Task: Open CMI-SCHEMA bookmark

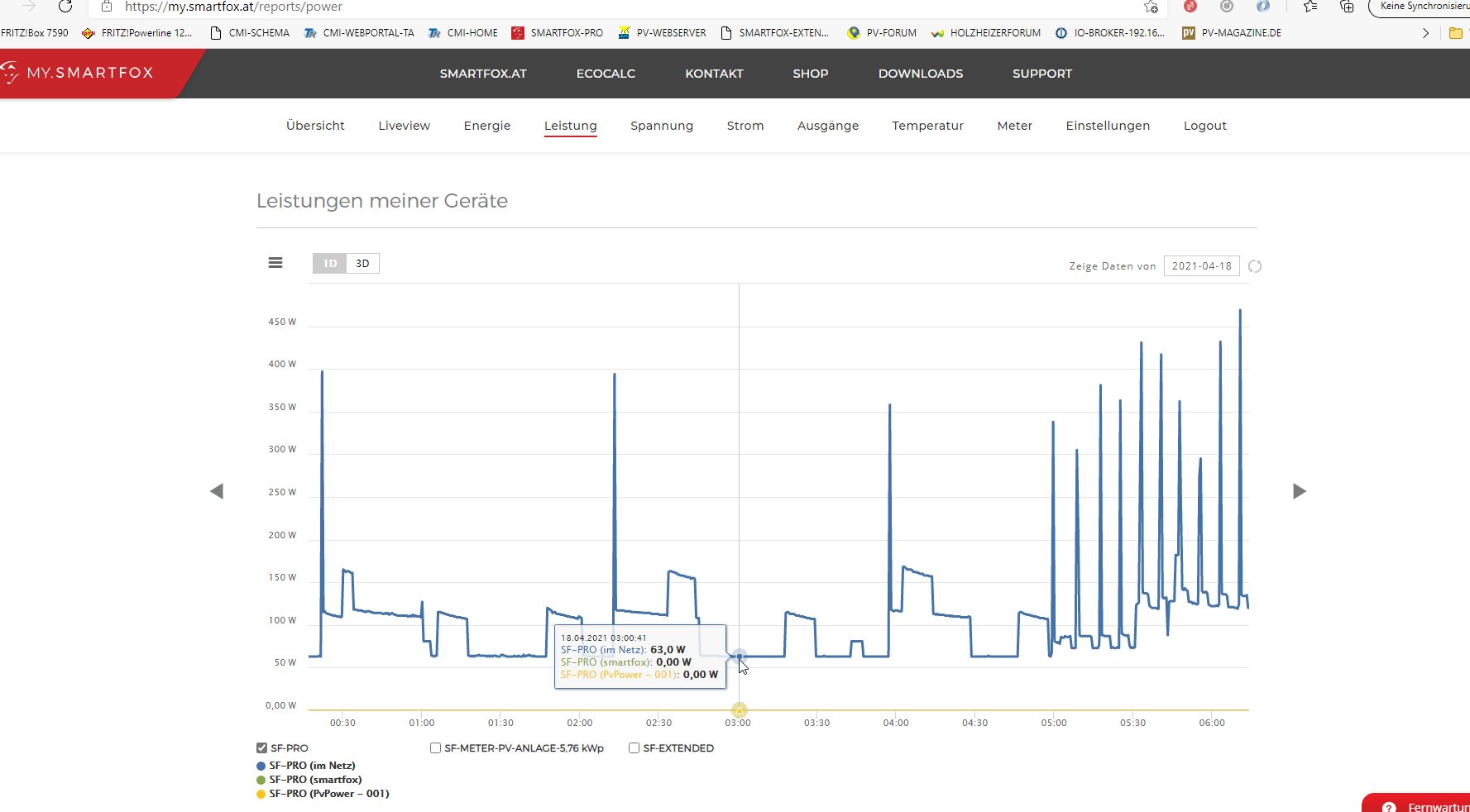Action: click(x=250, y=33)
